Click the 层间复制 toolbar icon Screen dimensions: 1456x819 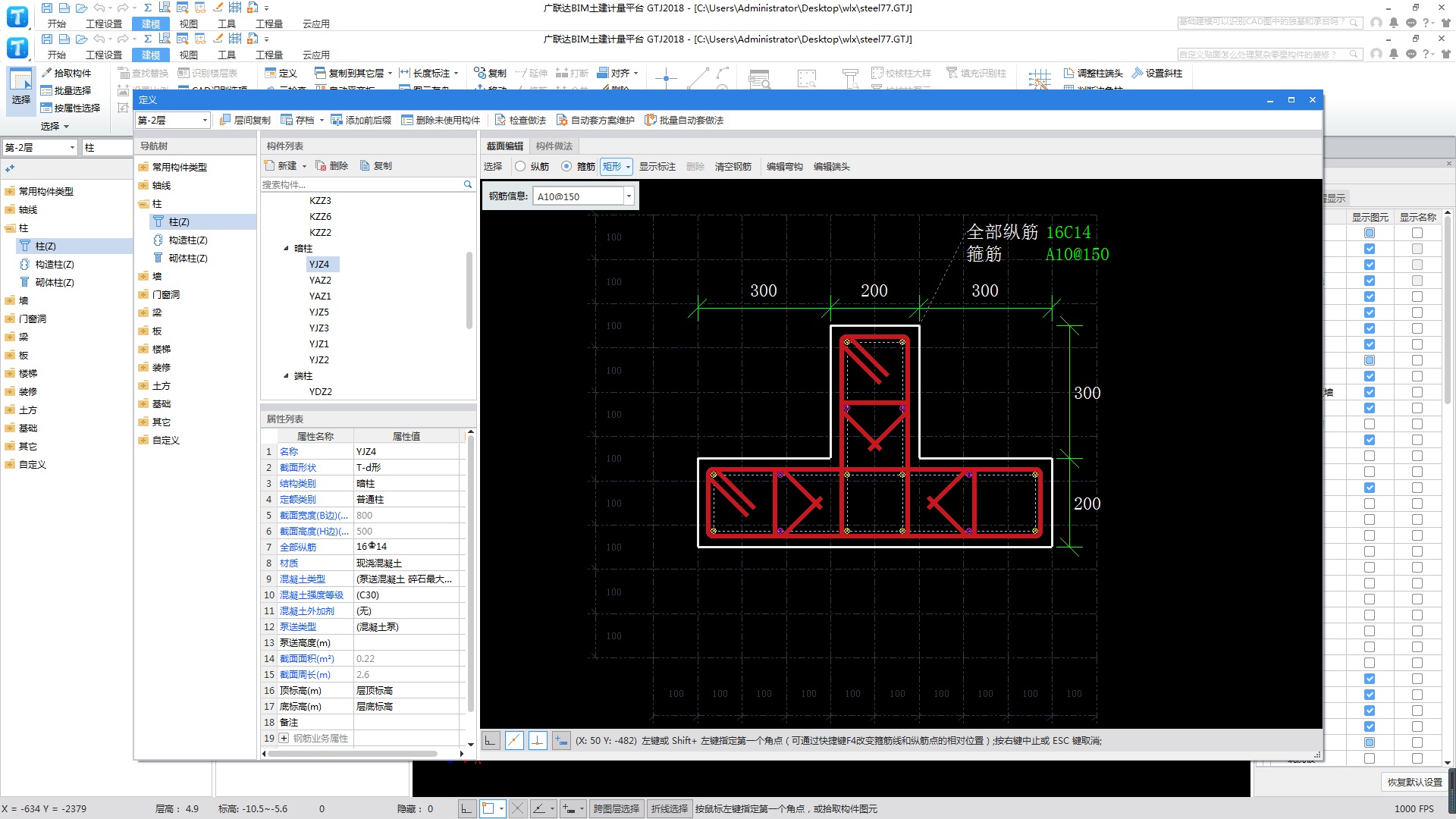coord(225,120)
